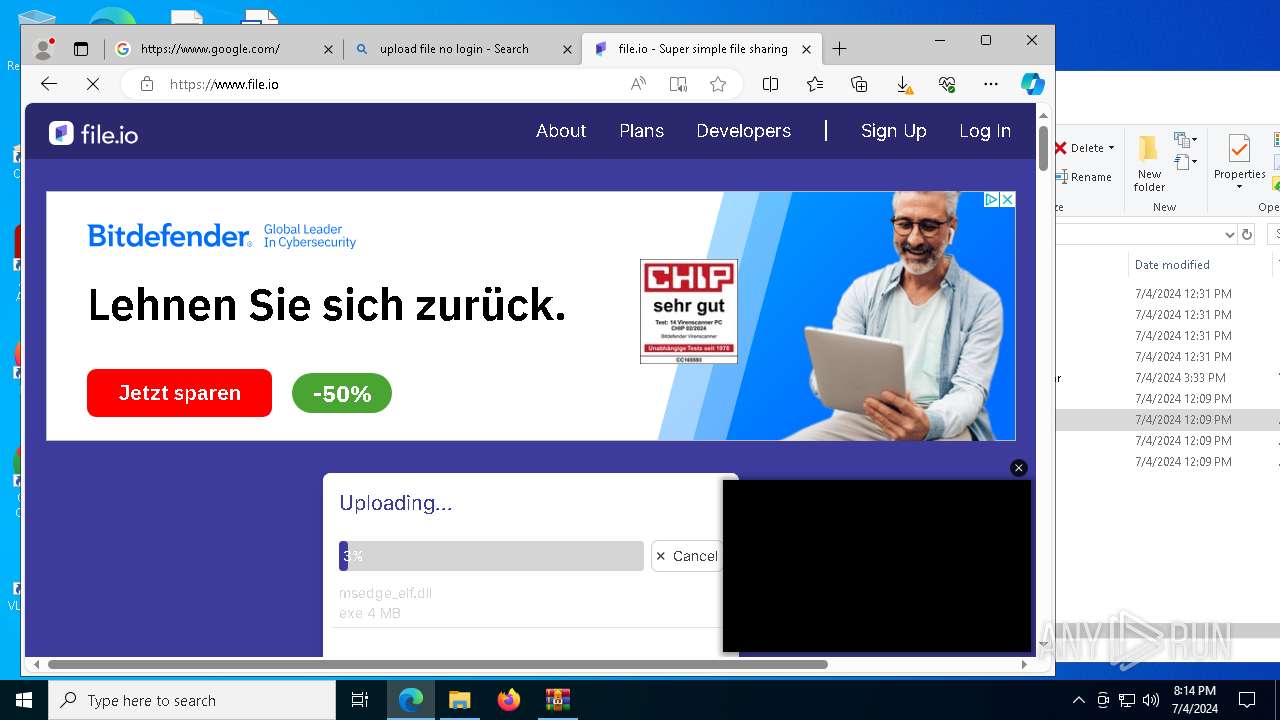Close the upload file no login Search tab

point(567,49)
